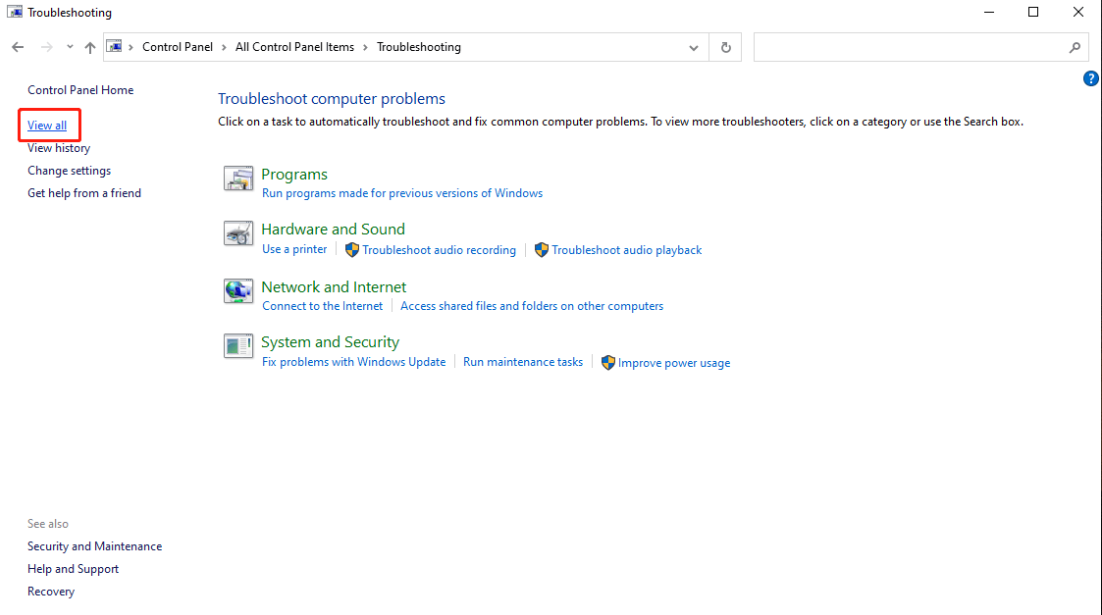Image resolution: width=1102 pixels, height=615 pixels.
Task: Open the address bar history dropdown
Action: click(x=694, y=47)
